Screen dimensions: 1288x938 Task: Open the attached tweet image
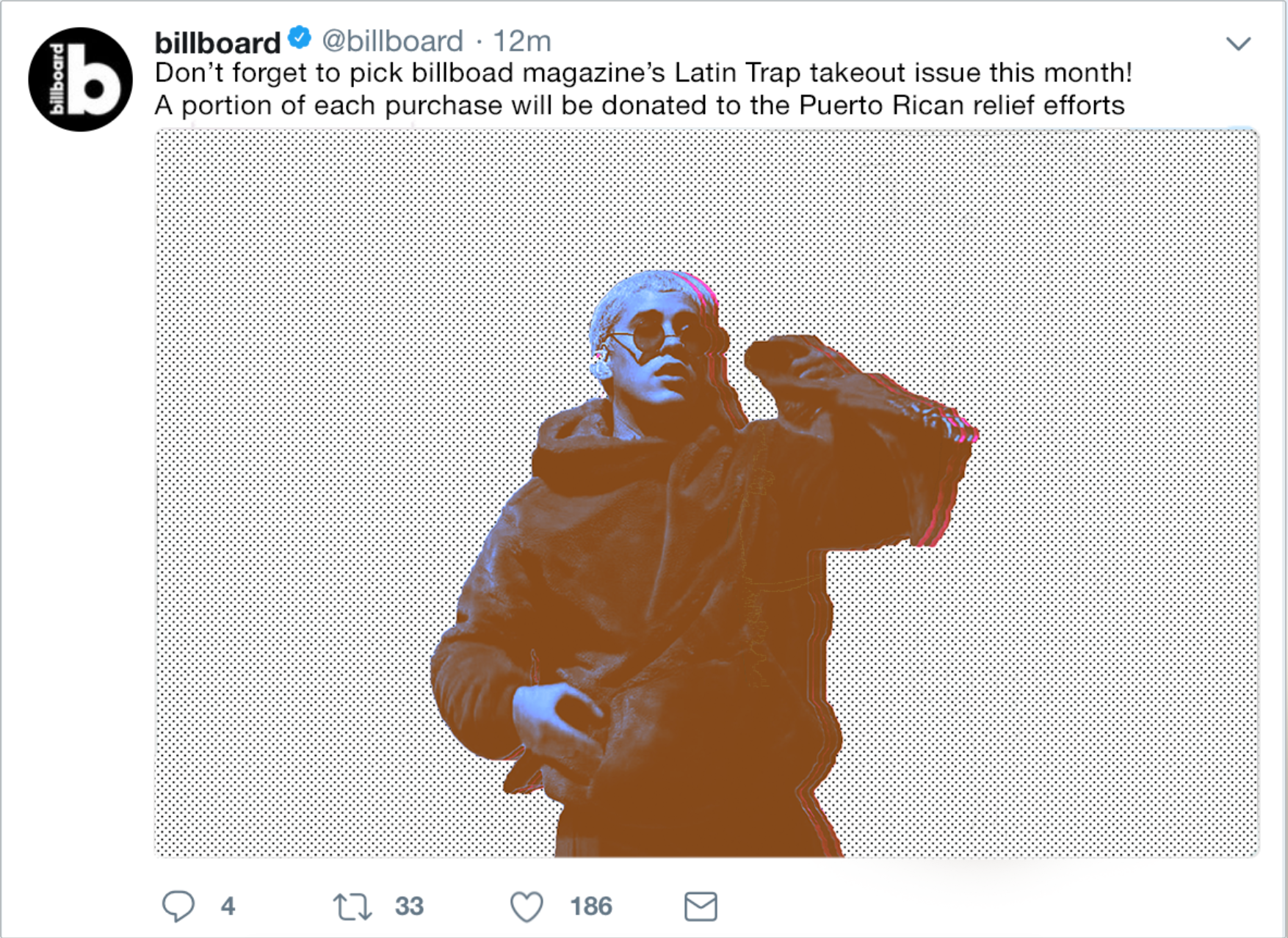point(706,492)
